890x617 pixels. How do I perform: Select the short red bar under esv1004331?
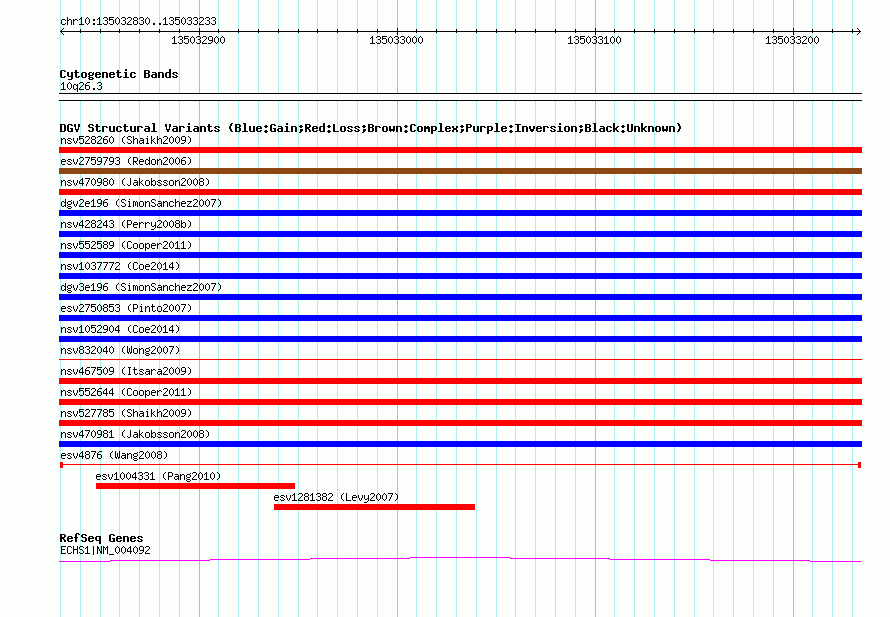195,486
